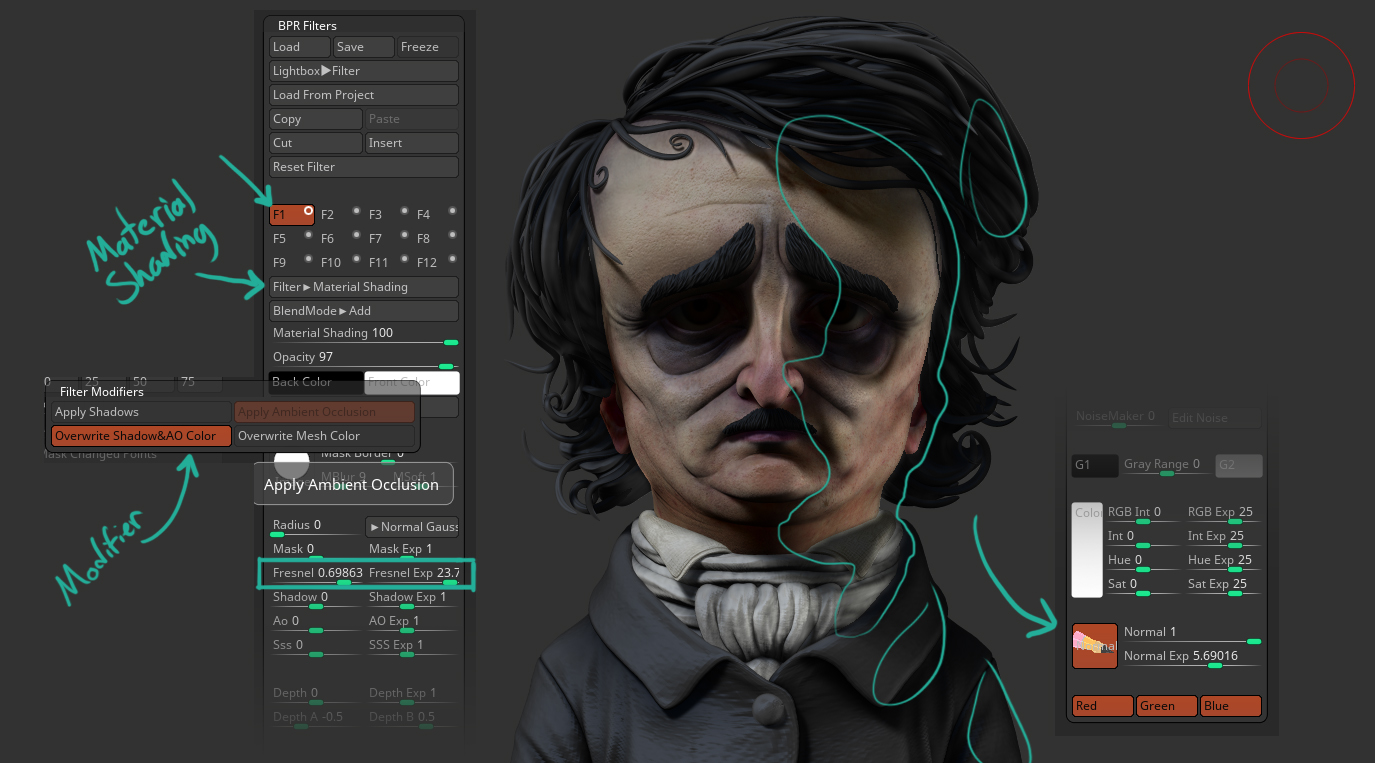
Task: Adjust the Fresnel Exp slider
Action: 412,575
